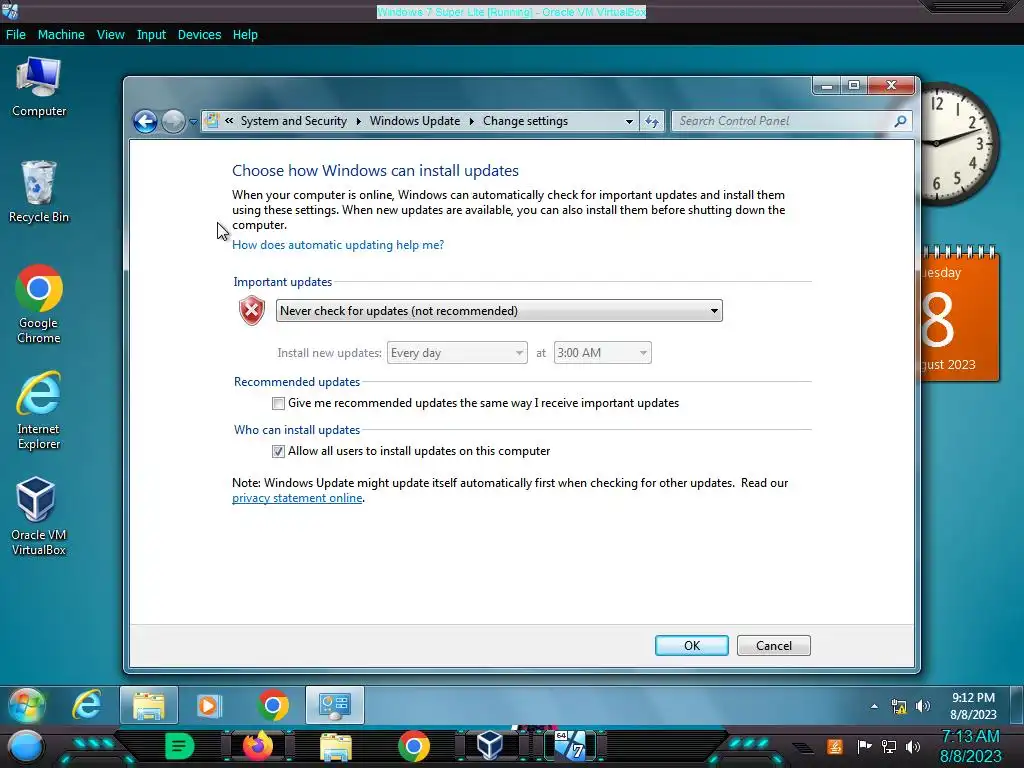Screen dimensions: 1024x768
Task: Open the green notes app on host taskbar
Action: [x=179, y=746]
